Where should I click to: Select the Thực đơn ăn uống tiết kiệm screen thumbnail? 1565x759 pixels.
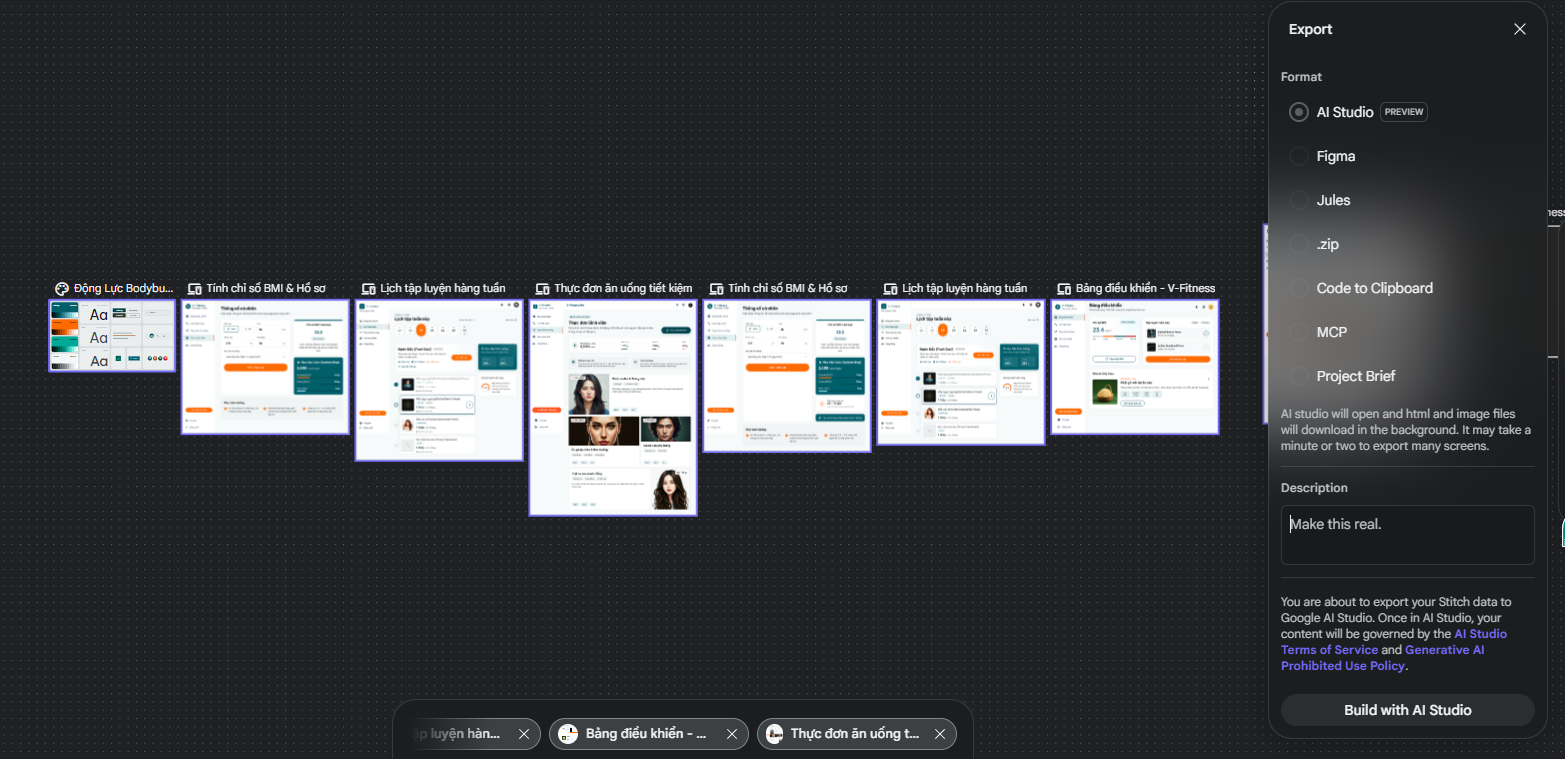point(613,408)
